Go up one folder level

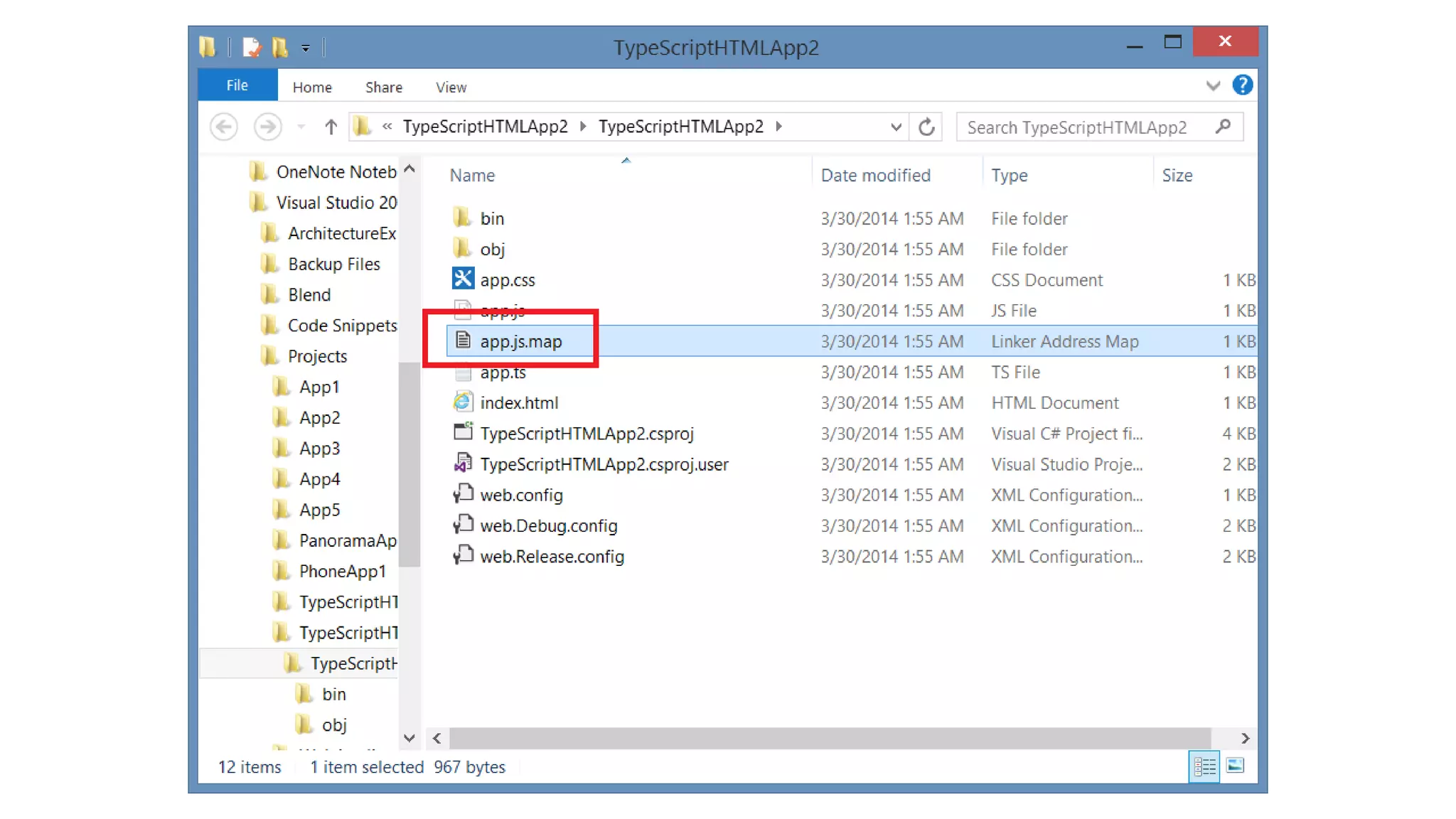pos(331,127)
